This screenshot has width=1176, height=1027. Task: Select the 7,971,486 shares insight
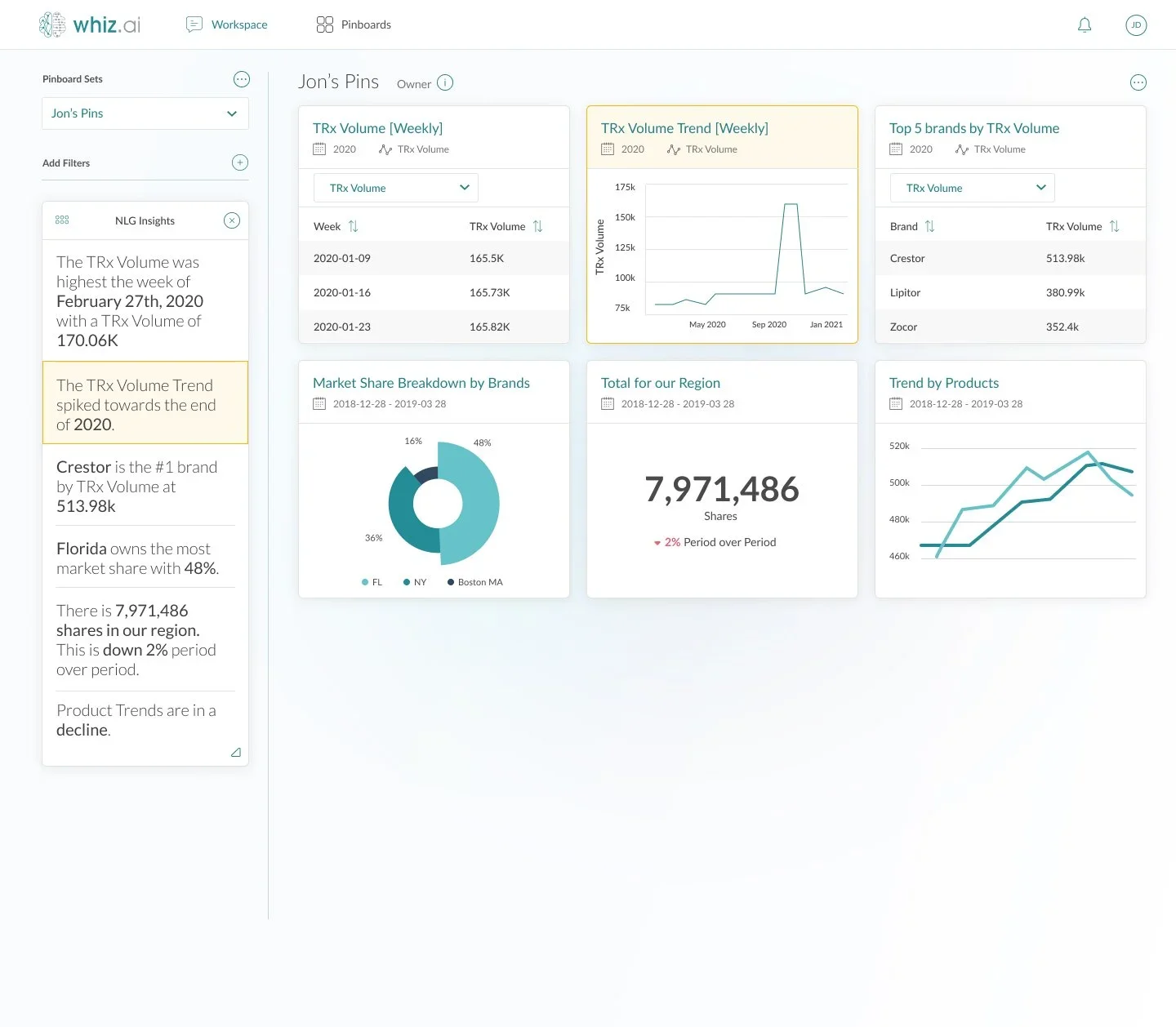point(145,640)
